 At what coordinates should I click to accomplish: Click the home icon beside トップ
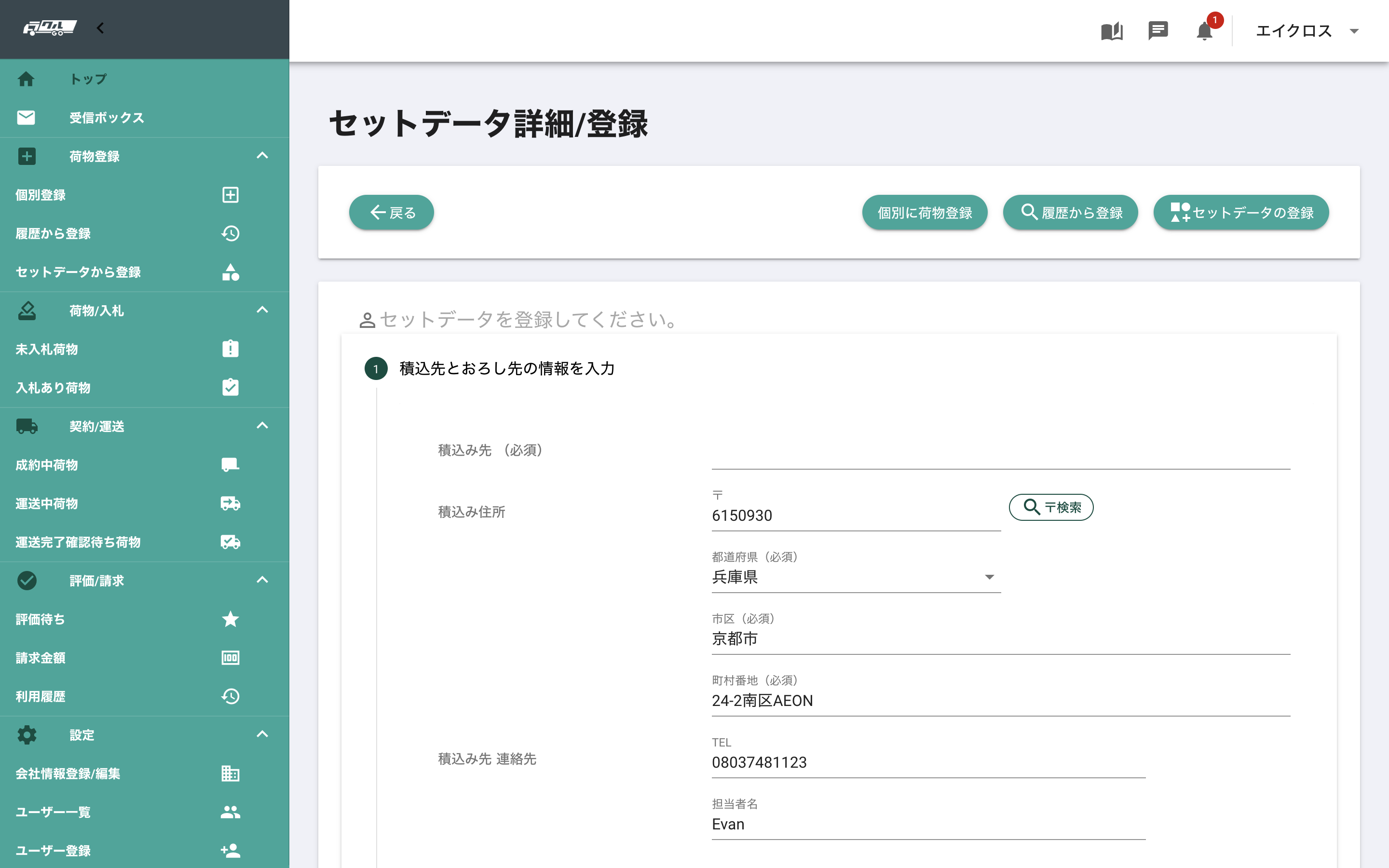(26, 79)
